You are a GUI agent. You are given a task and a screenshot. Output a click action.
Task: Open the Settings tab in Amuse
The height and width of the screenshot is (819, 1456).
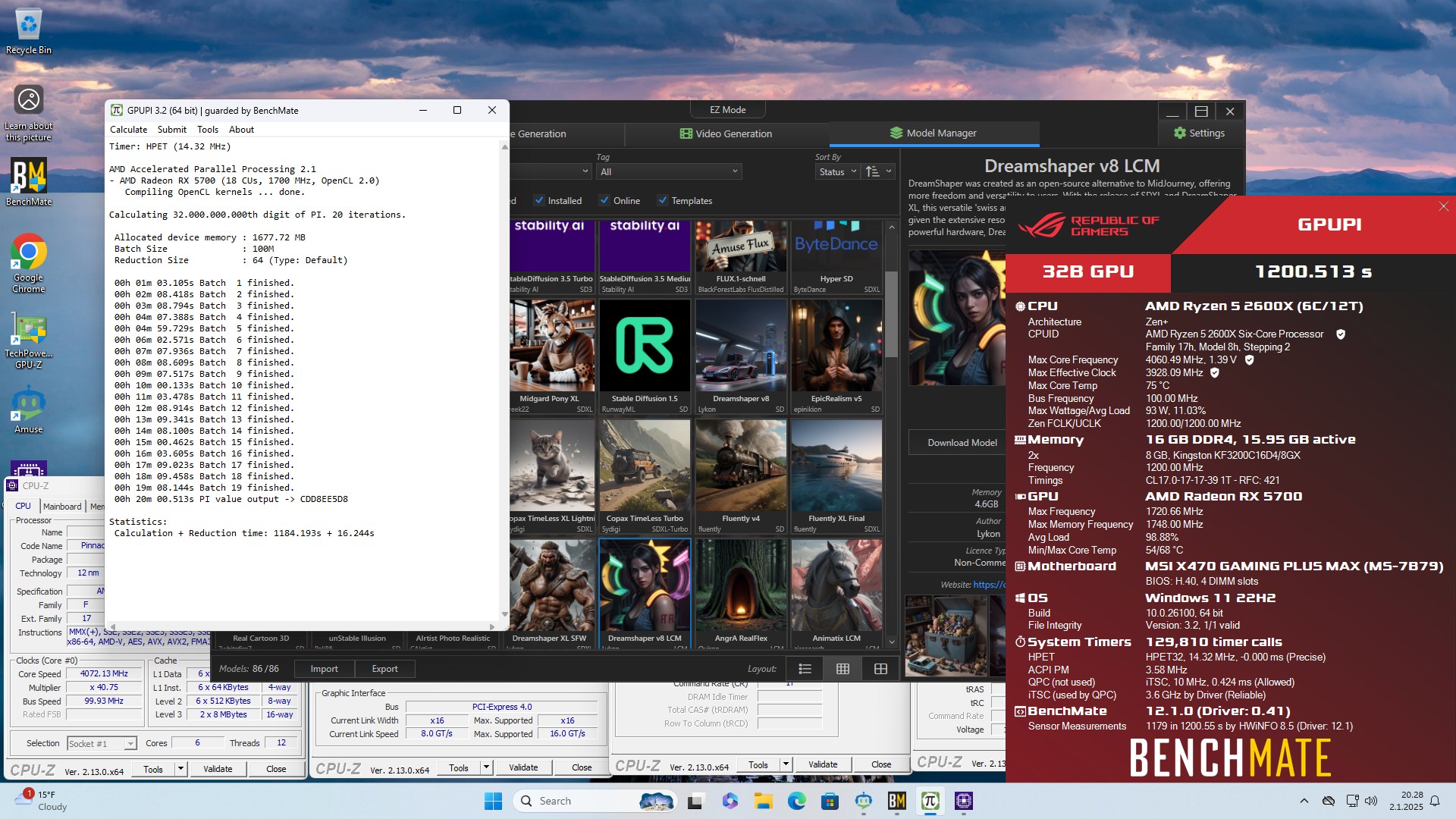1200,133
